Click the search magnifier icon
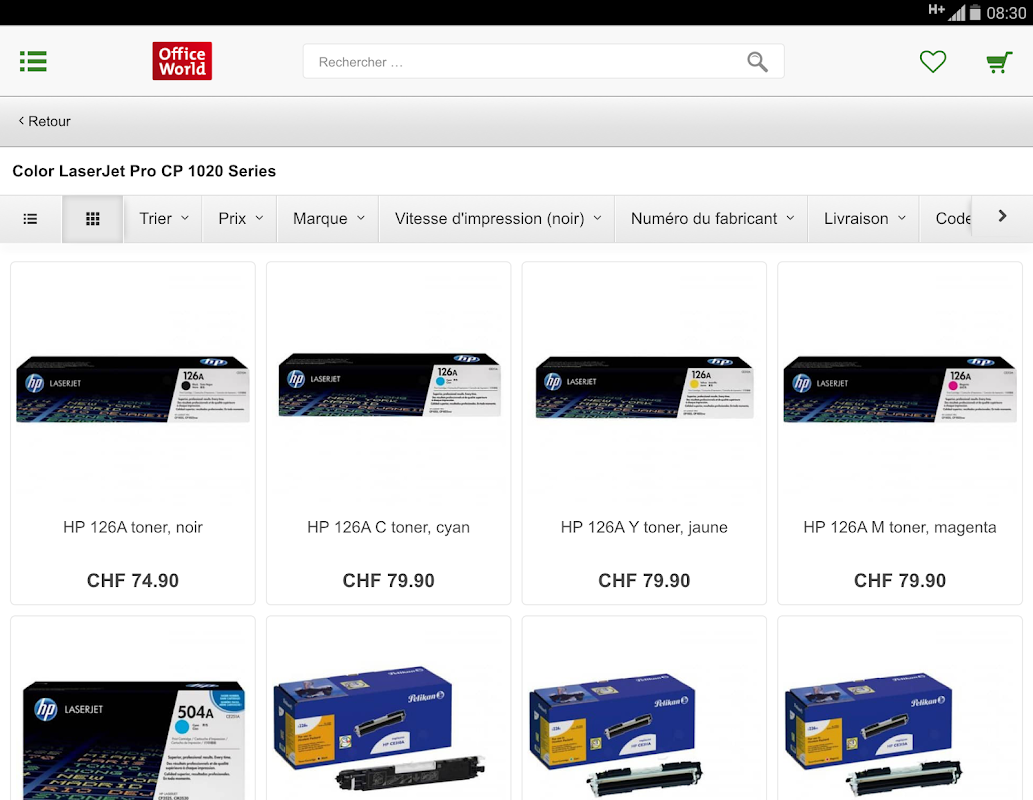Screen dimensions: 1033x800 click(757, 62)
